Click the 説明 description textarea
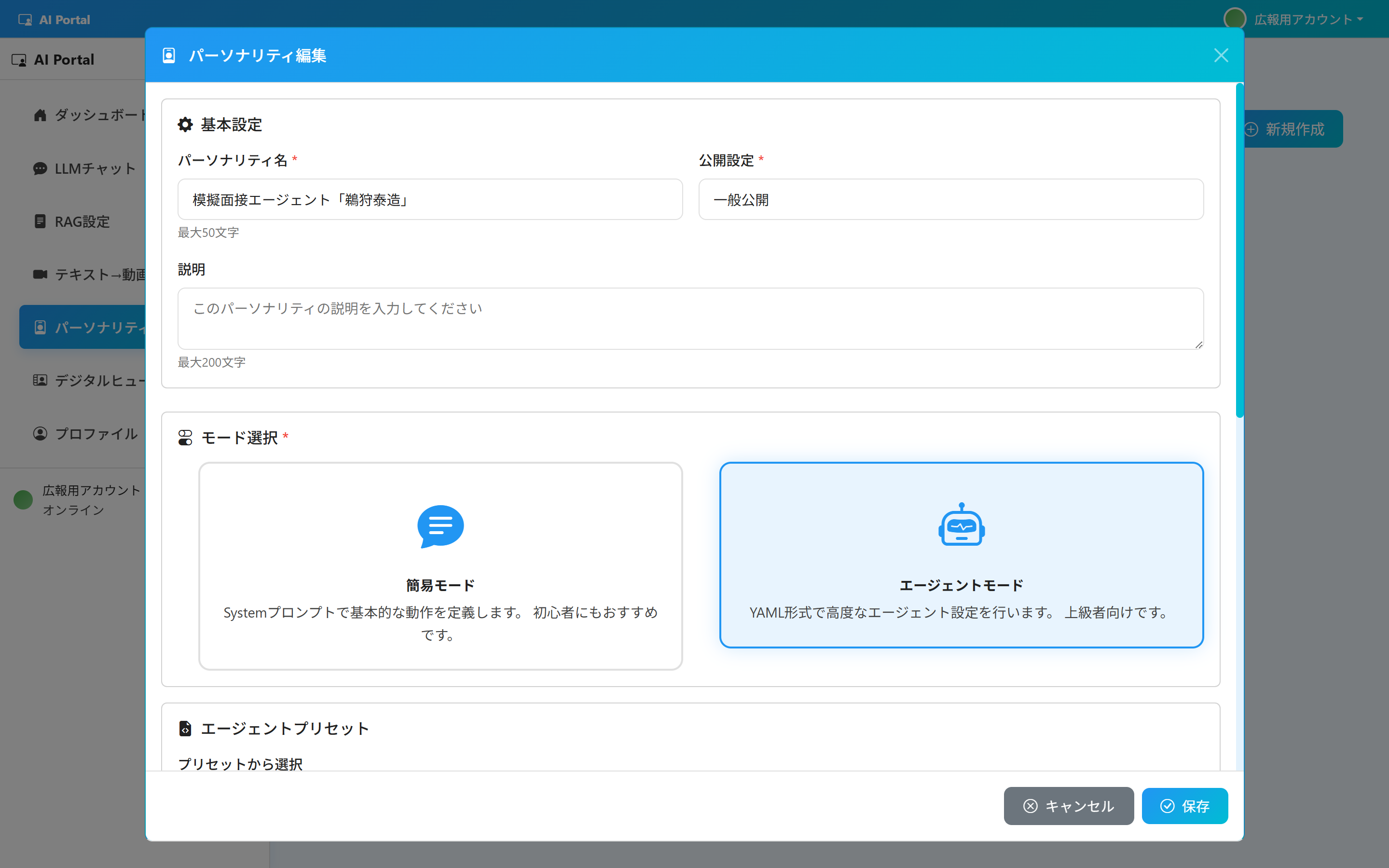The width and height of the screenshot is (1389, 868). (x=690, y=318)
